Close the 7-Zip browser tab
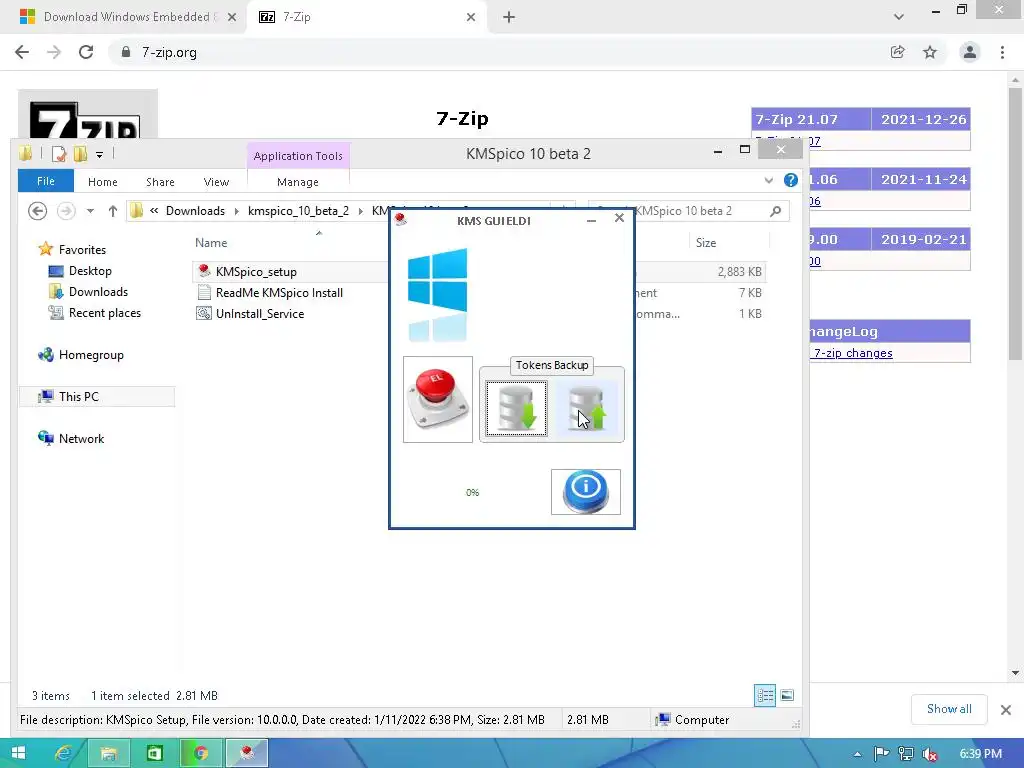Screen dimensions: 1024x768 pyautogui.click(x=471, y=18)
